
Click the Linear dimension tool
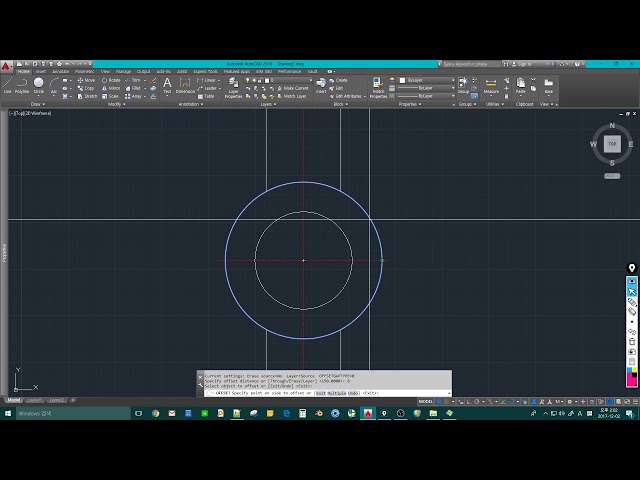[207, 80]
